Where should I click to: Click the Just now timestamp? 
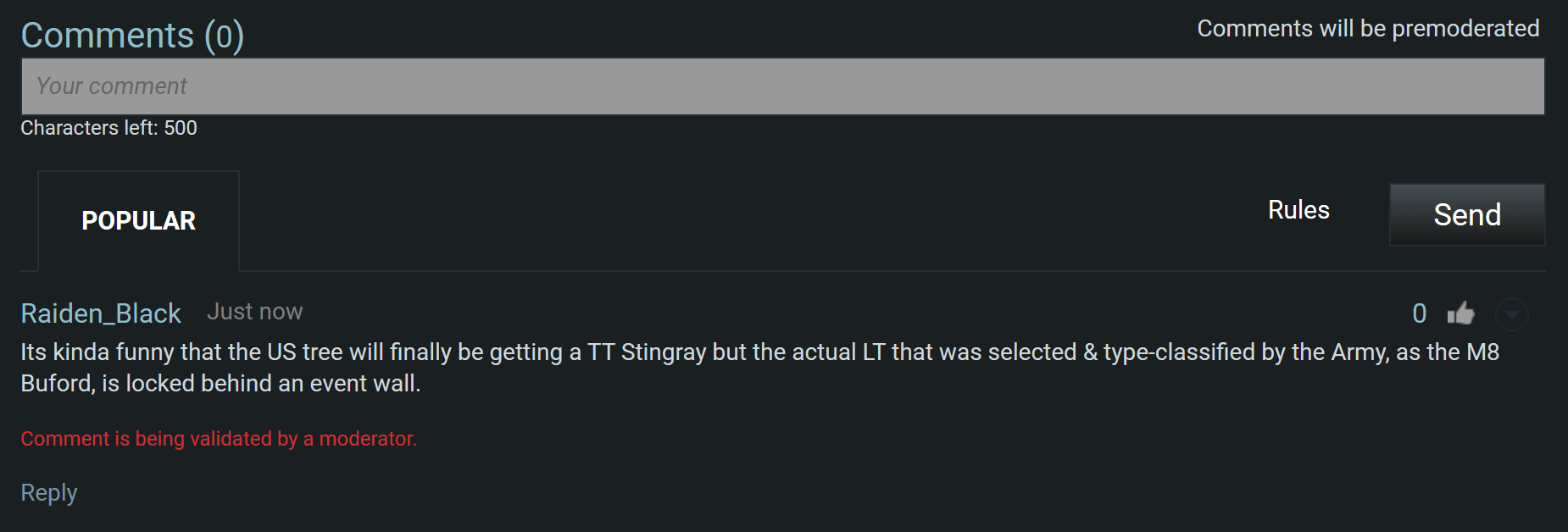click(x=254, y=312)
